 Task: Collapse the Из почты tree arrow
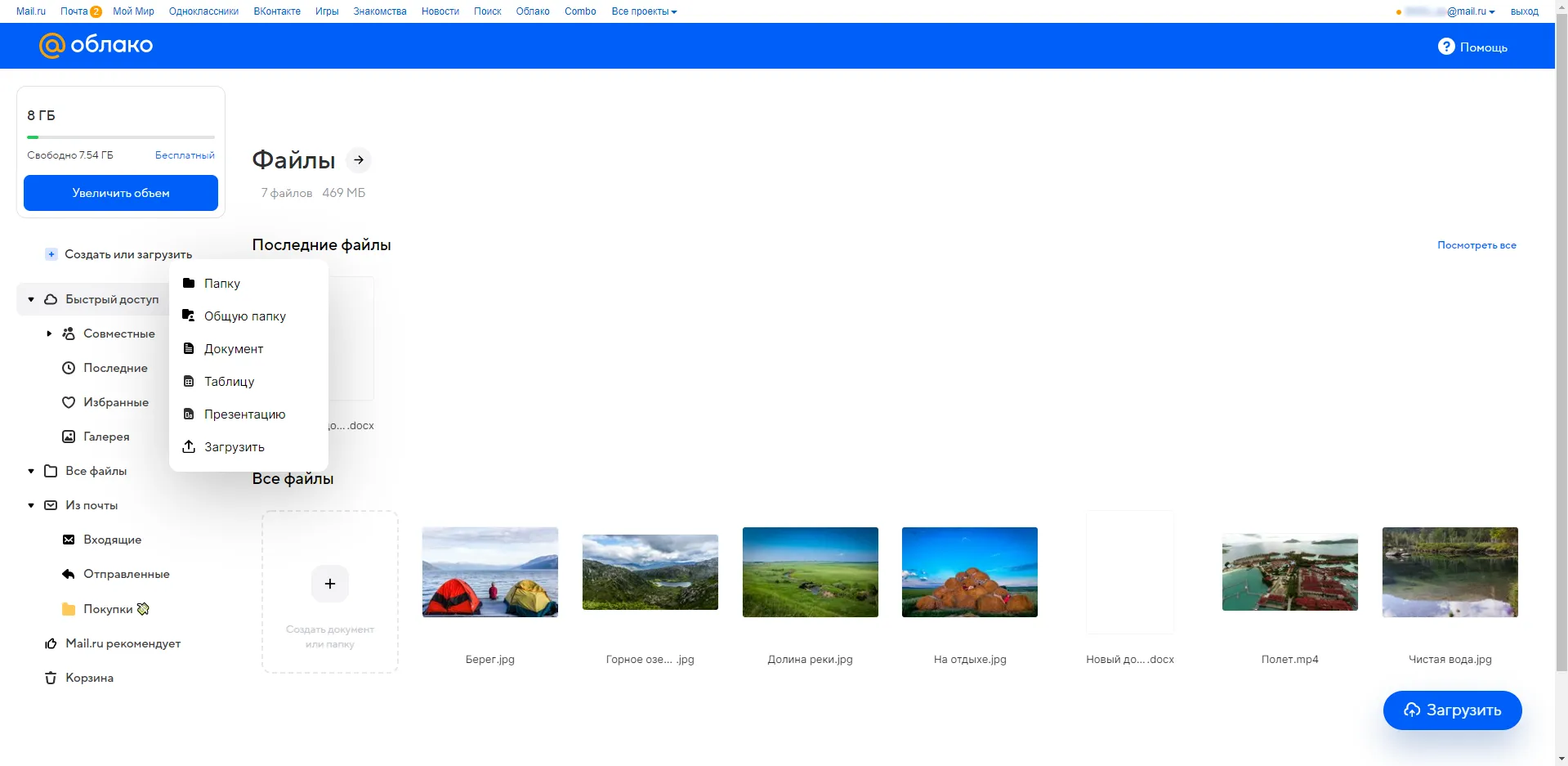tap(31, 505)
